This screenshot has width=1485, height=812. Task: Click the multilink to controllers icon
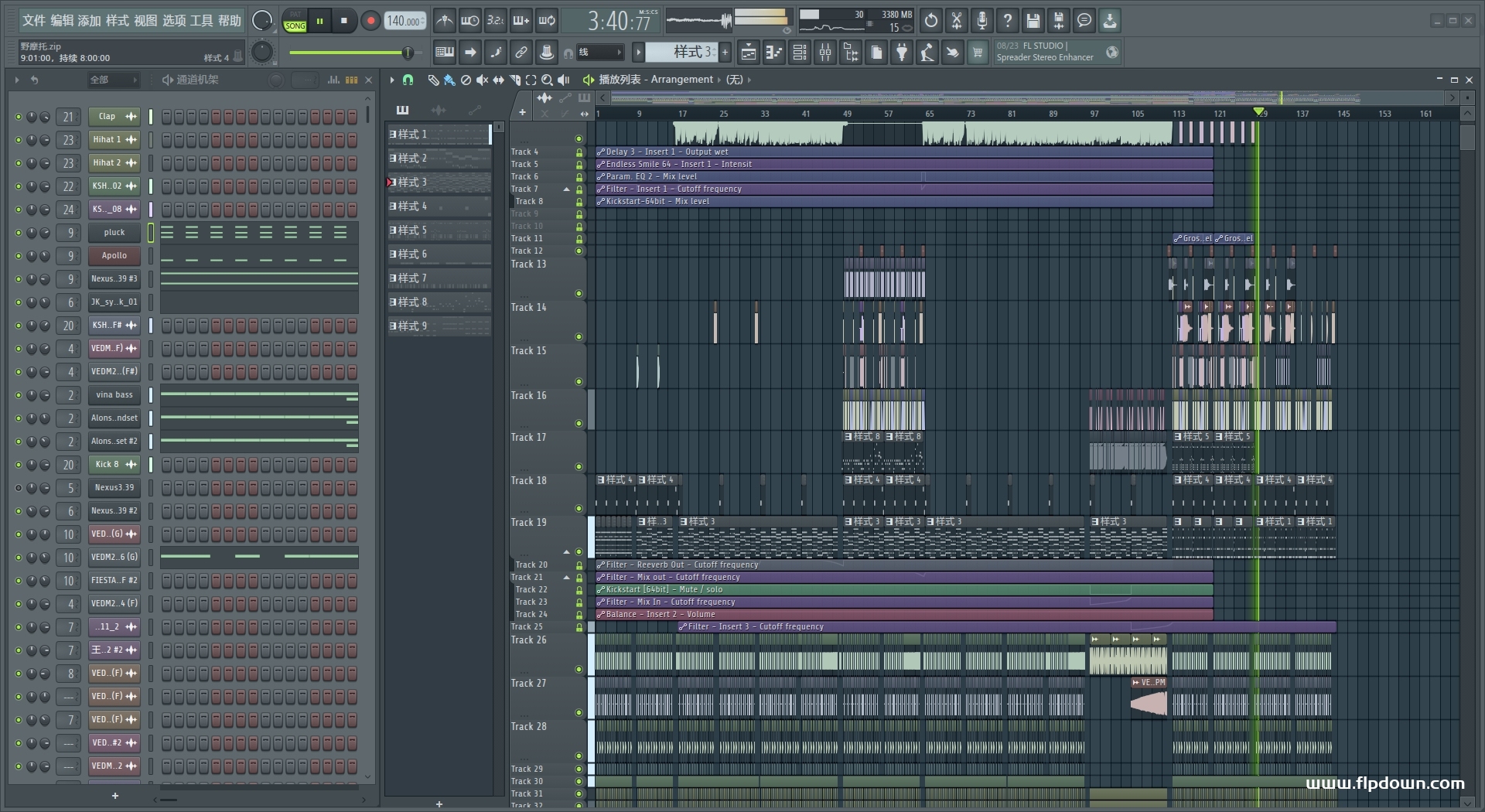521,53
